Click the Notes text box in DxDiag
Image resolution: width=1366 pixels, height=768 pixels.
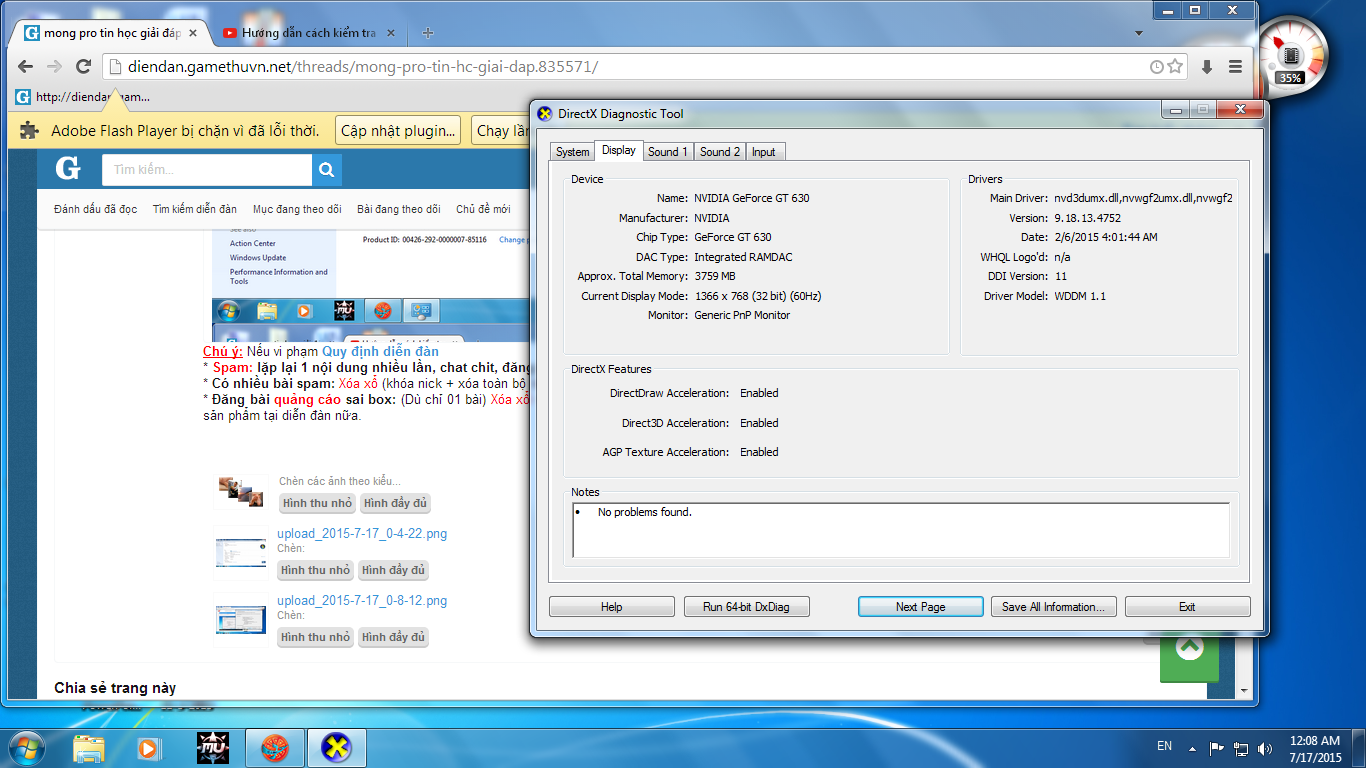pyautogui.click(x=901, y=530)
